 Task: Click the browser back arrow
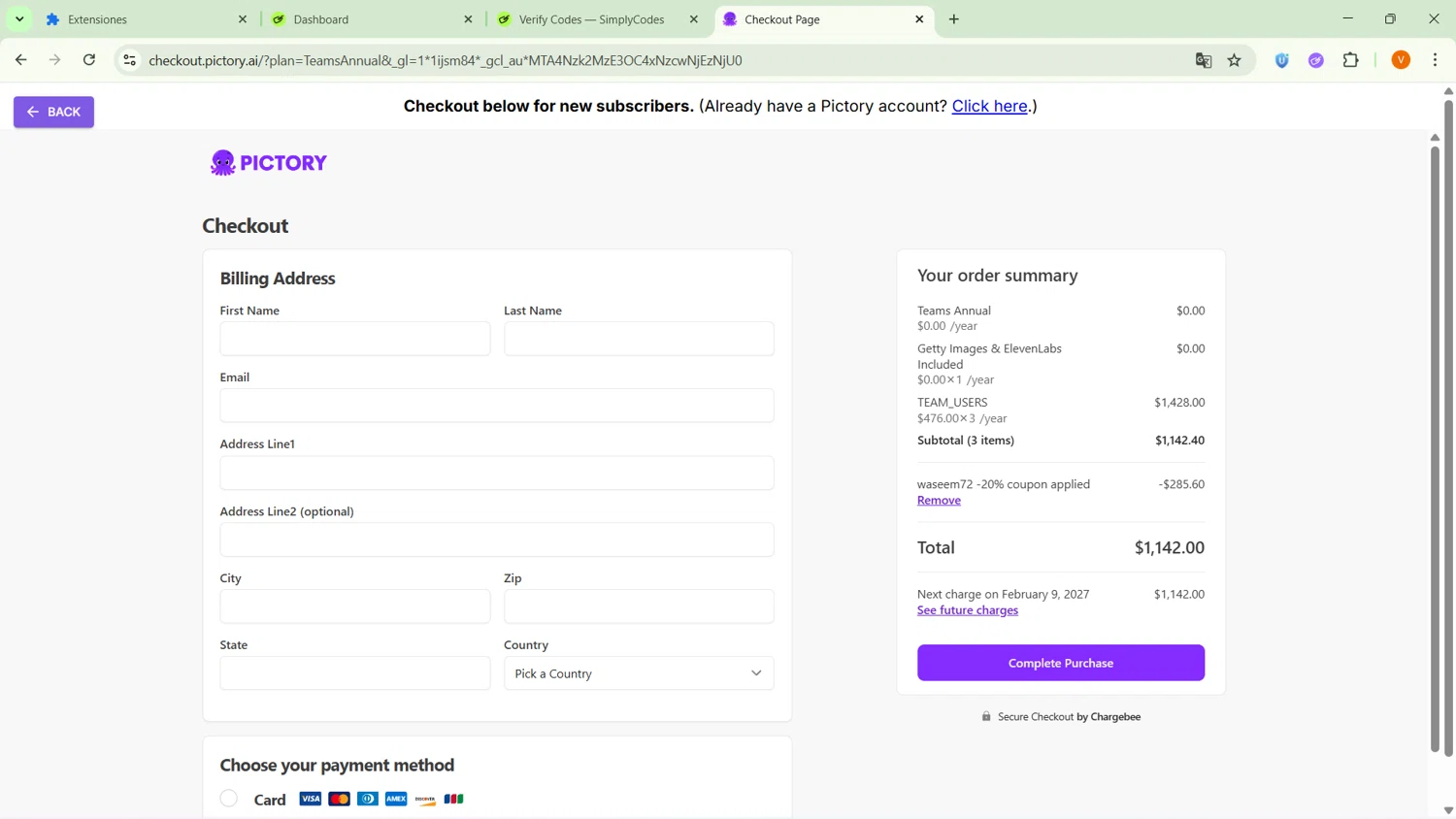tap(21, 60)
